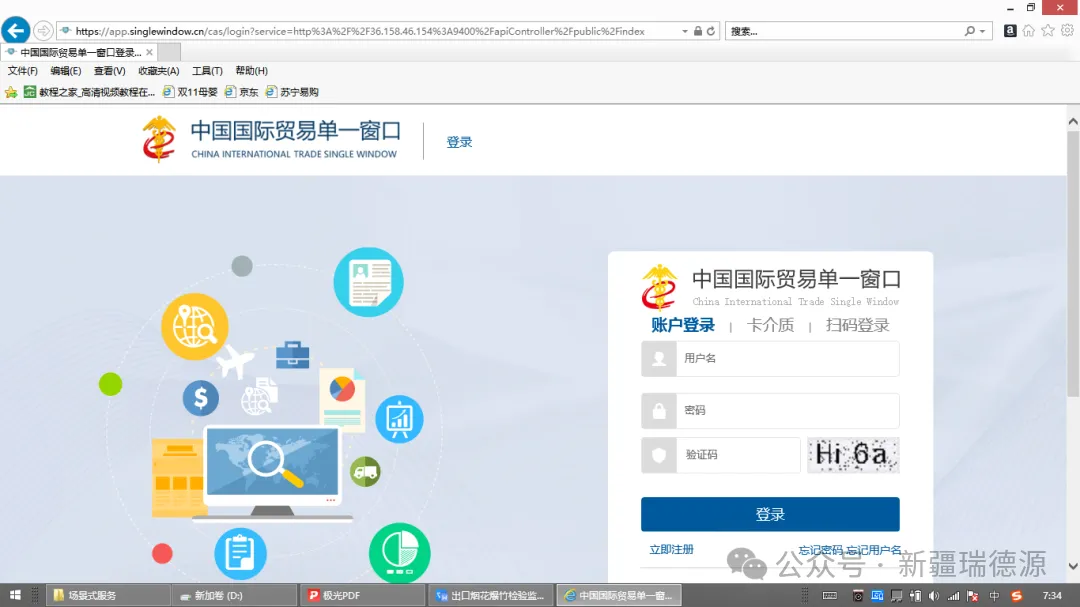Click the browser forward arrow
This screenshot has width=1080, height=607.
[43, 31]
